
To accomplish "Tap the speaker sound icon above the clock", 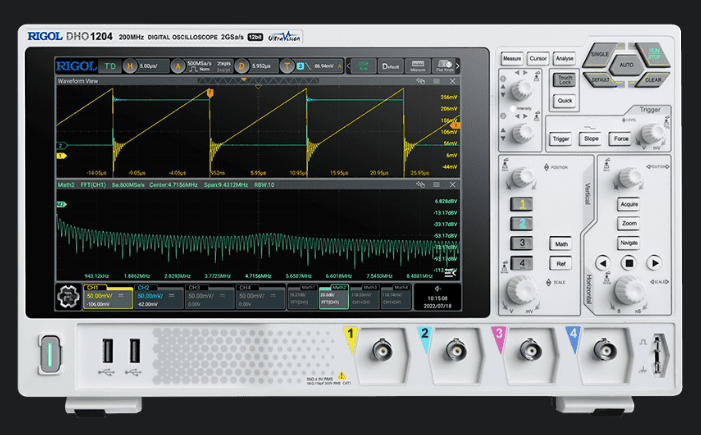I will (x=438, y=289).
